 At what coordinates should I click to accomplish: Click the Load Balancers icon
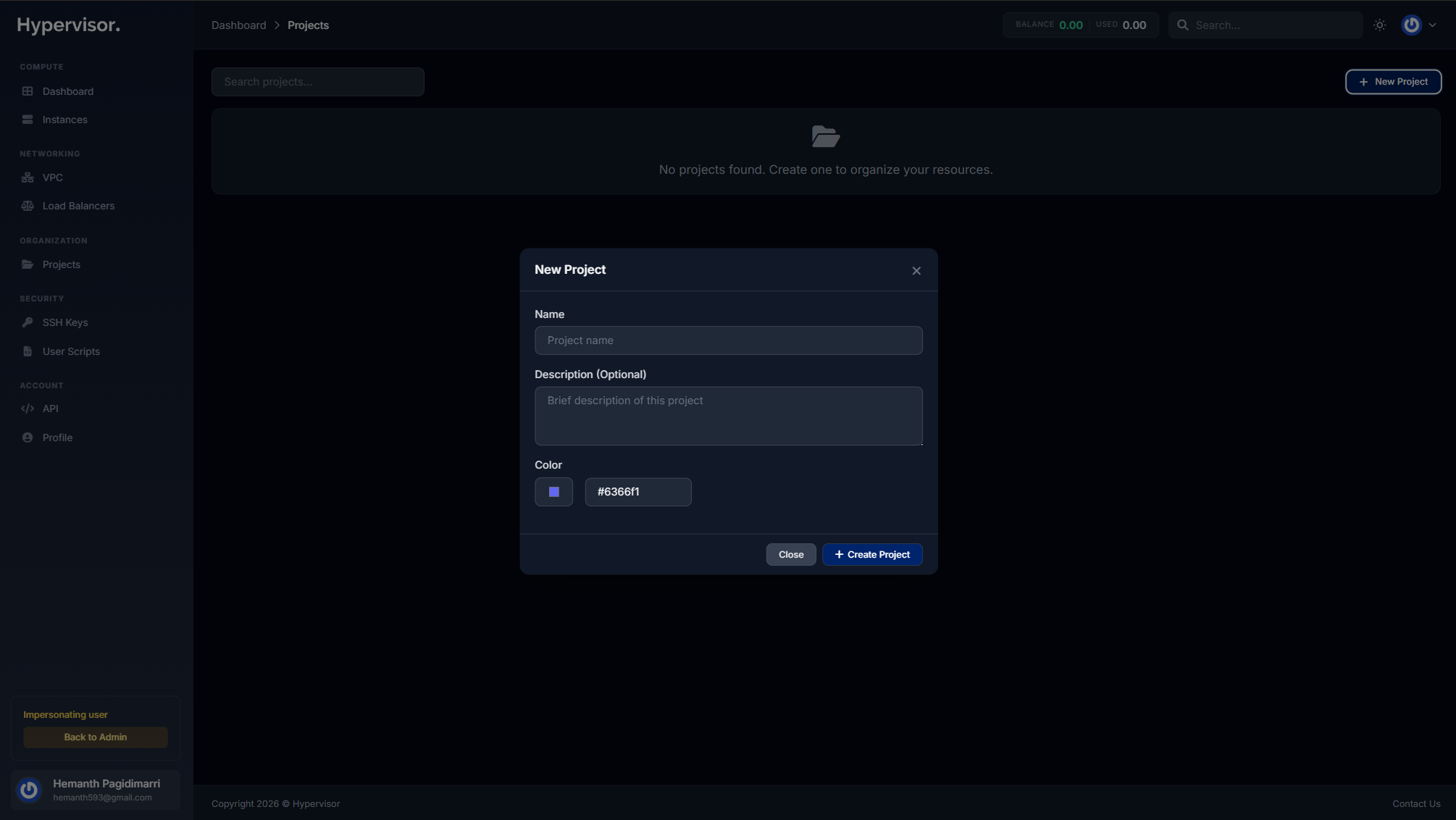point(27,206)
